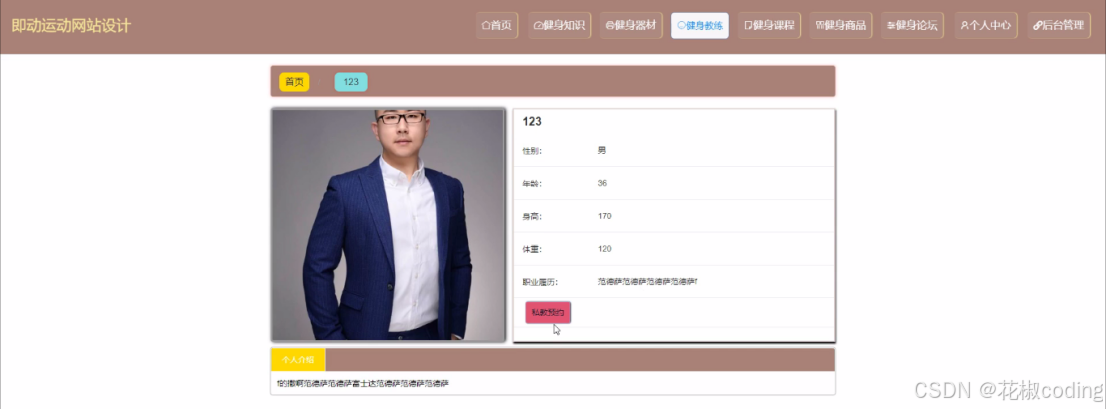This screenshot has width=1107, height=410.
Task: Click the 身高 label
Action: [x=532, y=216]
